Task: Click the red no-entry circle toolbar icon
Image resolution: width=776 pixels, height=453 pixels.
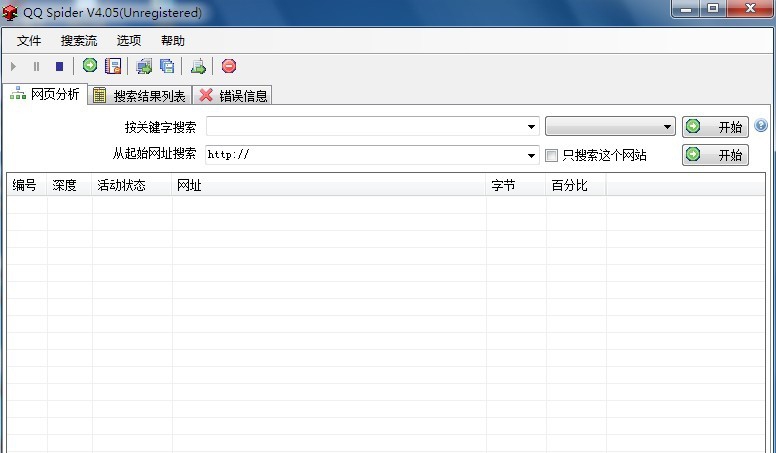Action: pos(229,66)
